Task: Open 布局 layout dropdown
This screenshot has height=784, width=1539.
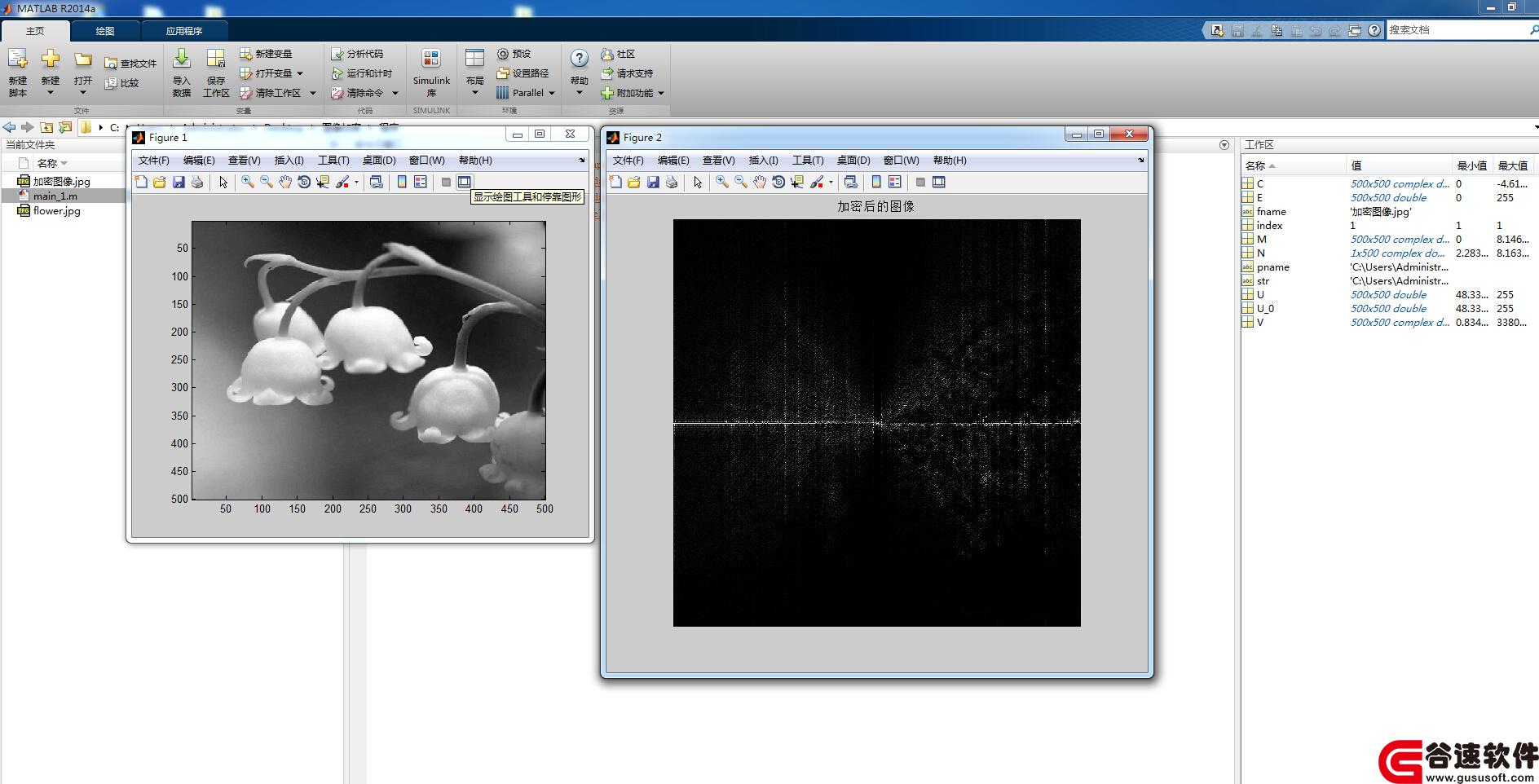Action: [475, 73]
